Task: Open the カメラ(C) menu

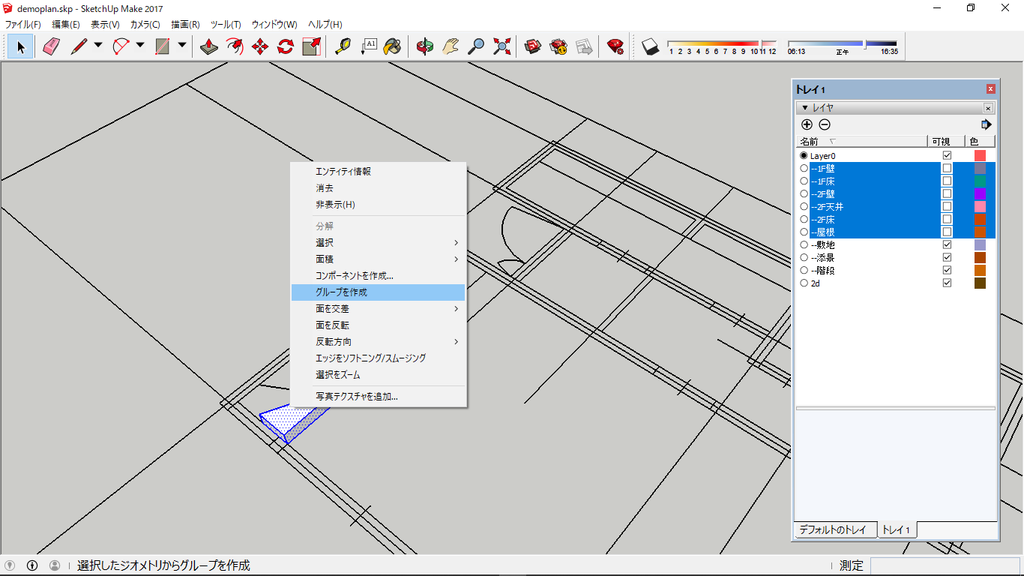Action: (x=145, y=24)
